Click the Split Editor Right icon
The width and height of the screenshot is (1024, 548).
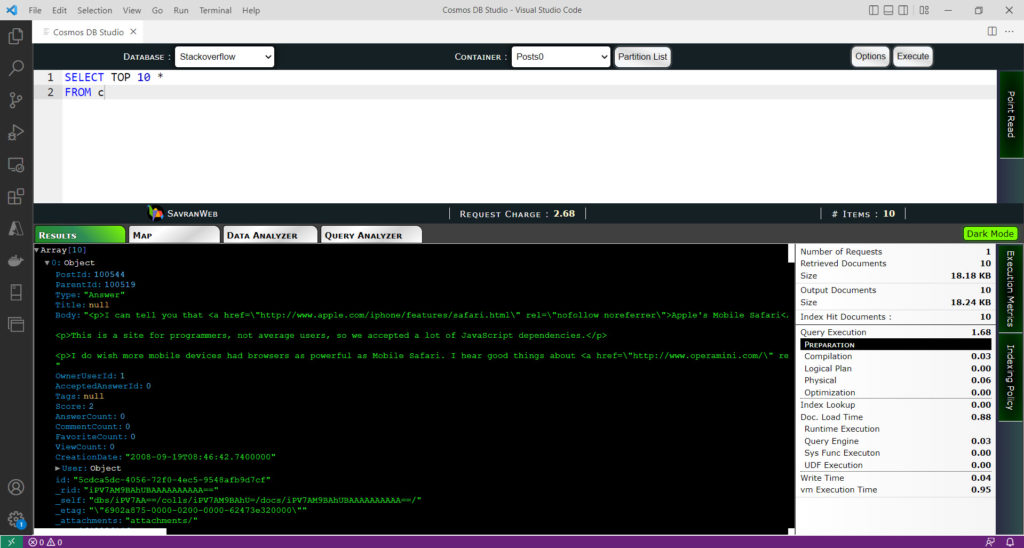coord(992,32)
